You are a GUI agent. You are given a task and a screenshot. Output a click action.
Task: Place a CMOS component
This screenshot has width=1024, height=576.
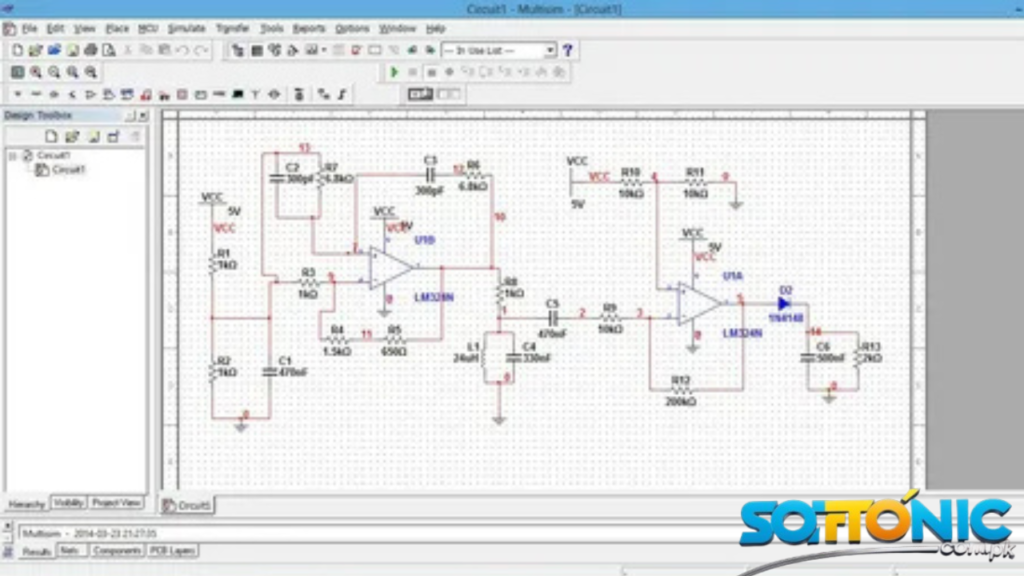(x=127, y=95)
